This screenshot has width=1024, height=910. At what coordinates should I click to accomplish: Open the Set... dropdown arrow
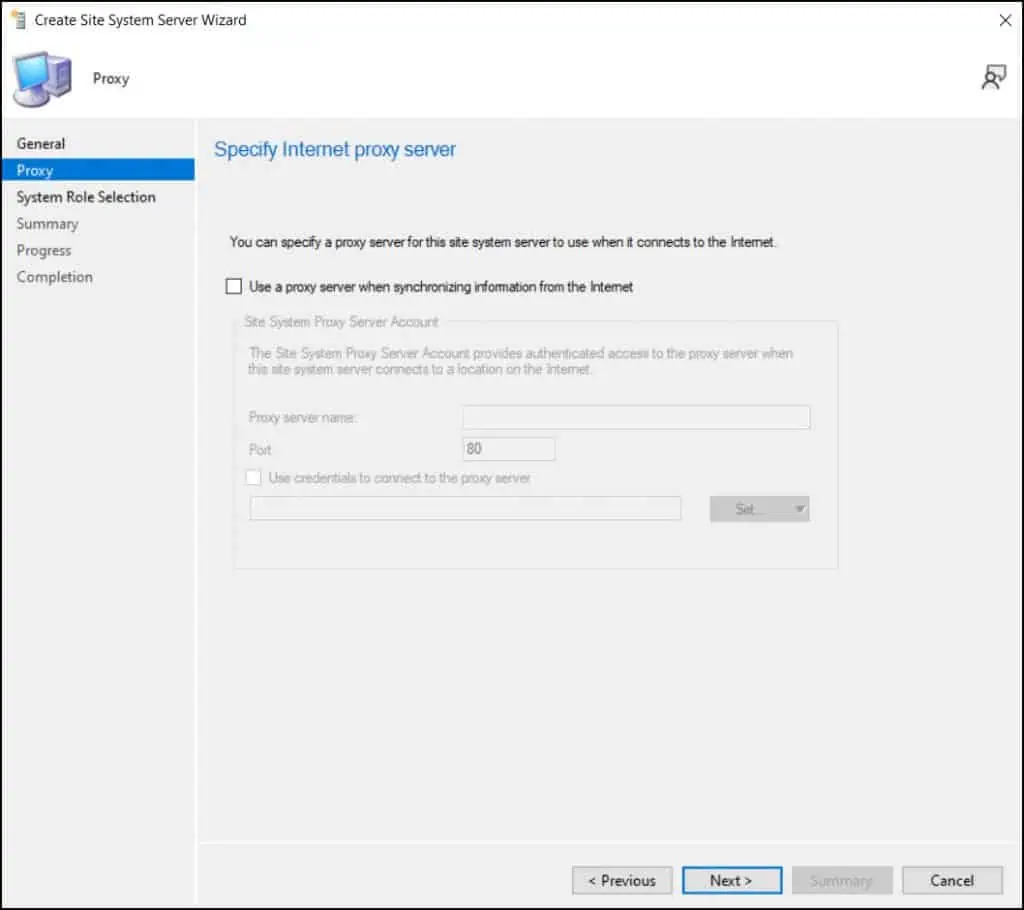(798, 509)
